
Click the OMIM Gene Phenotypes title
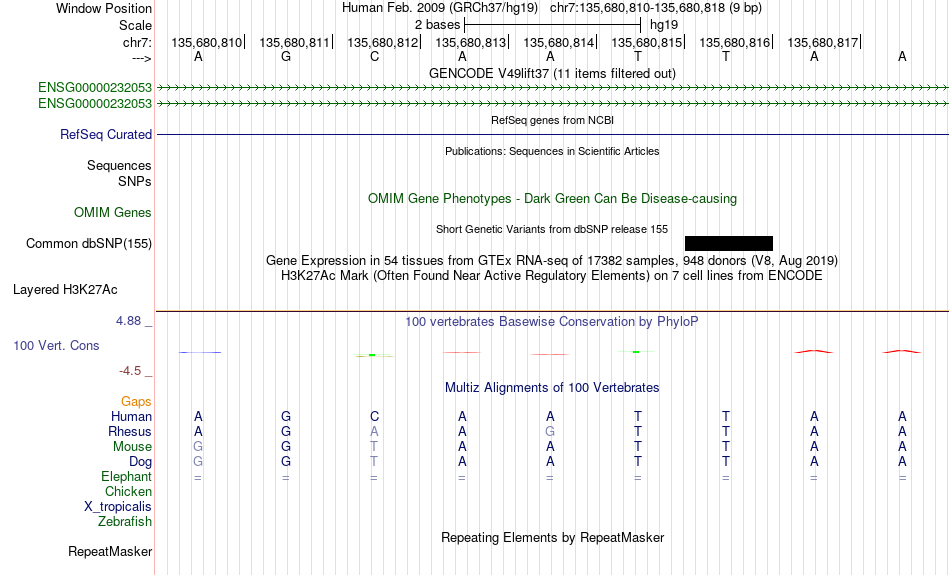tap(553, 199)
